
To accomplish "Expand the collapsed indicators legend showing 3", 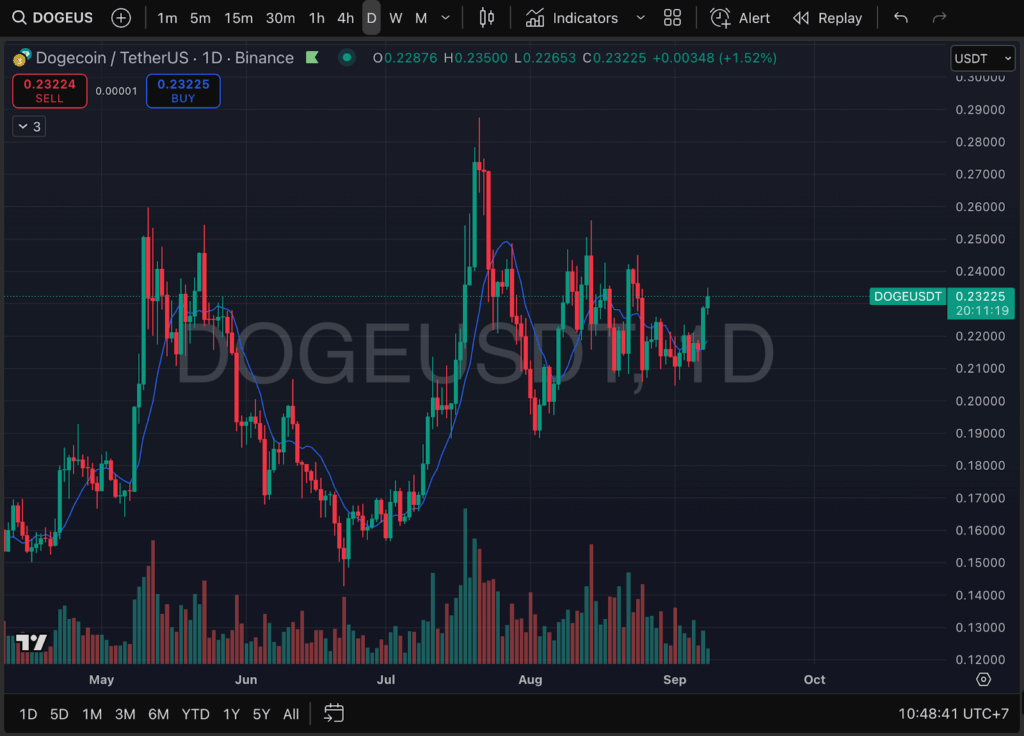I will click(x=29, y=127).
